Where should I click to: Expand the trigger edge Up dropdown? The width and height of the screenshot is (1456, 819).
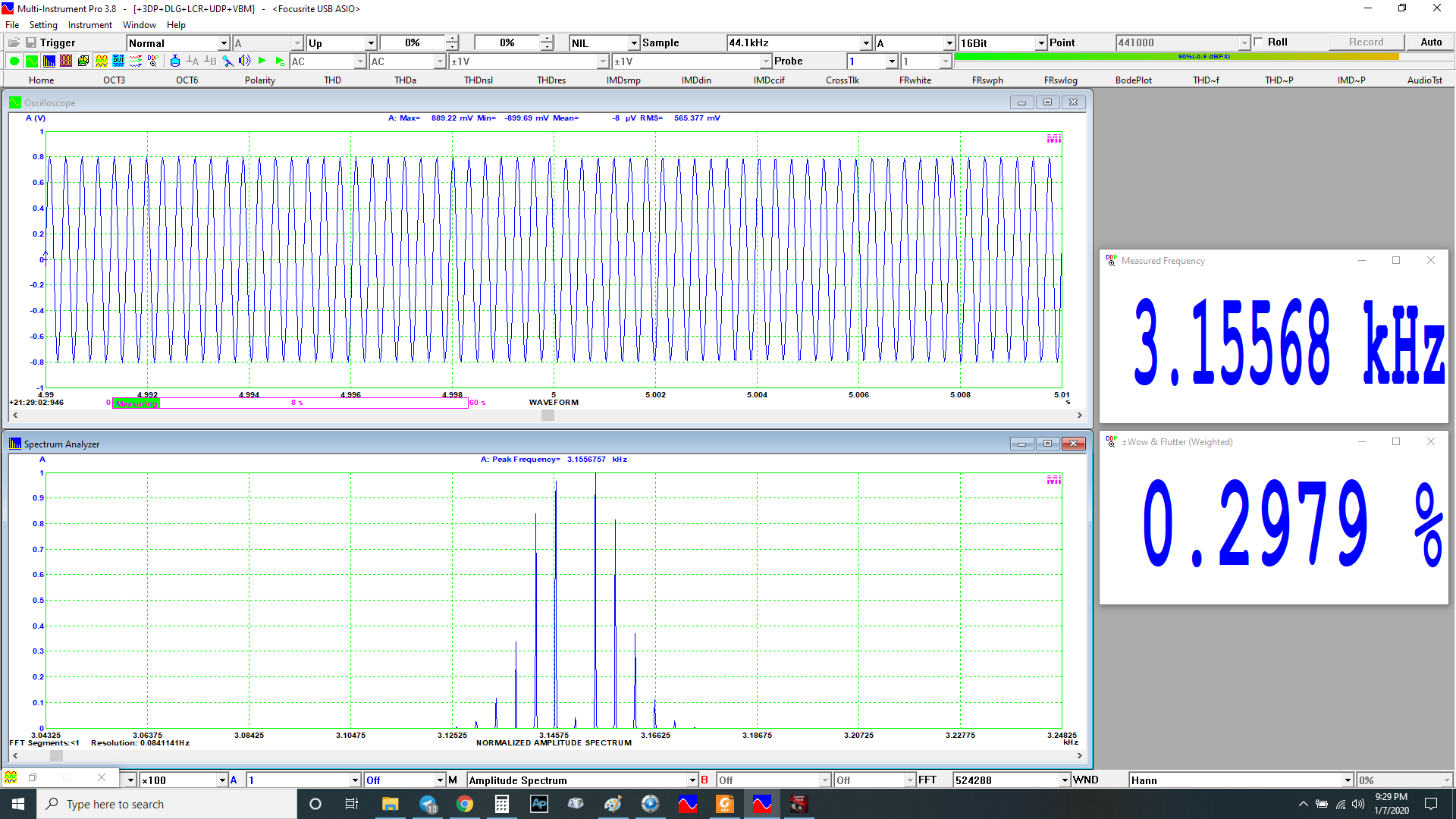[x=371, y=43]
